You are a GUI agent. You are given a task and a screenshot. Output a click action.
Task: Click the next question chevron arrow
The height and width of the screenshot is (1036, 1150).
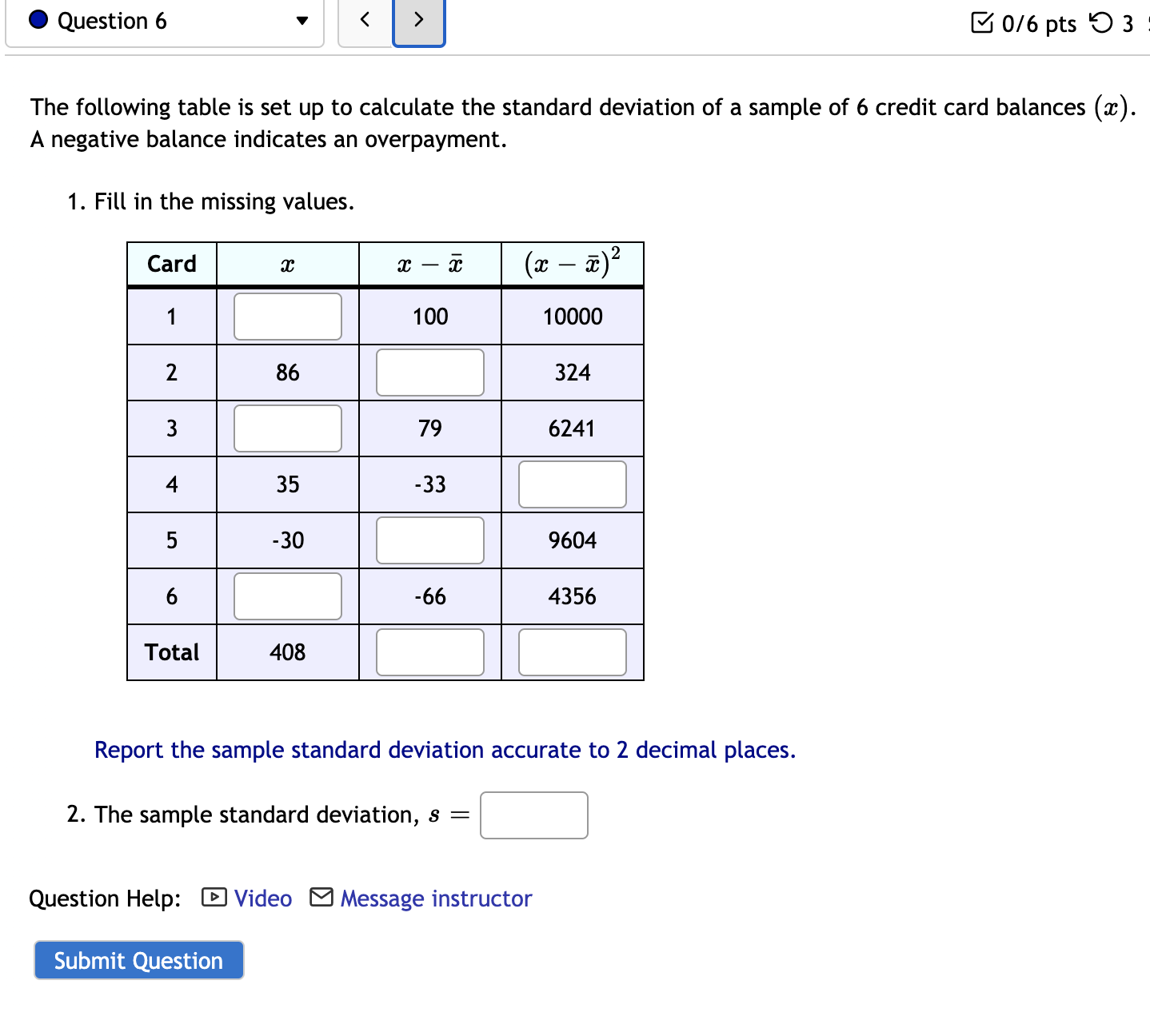click(418, 21)
